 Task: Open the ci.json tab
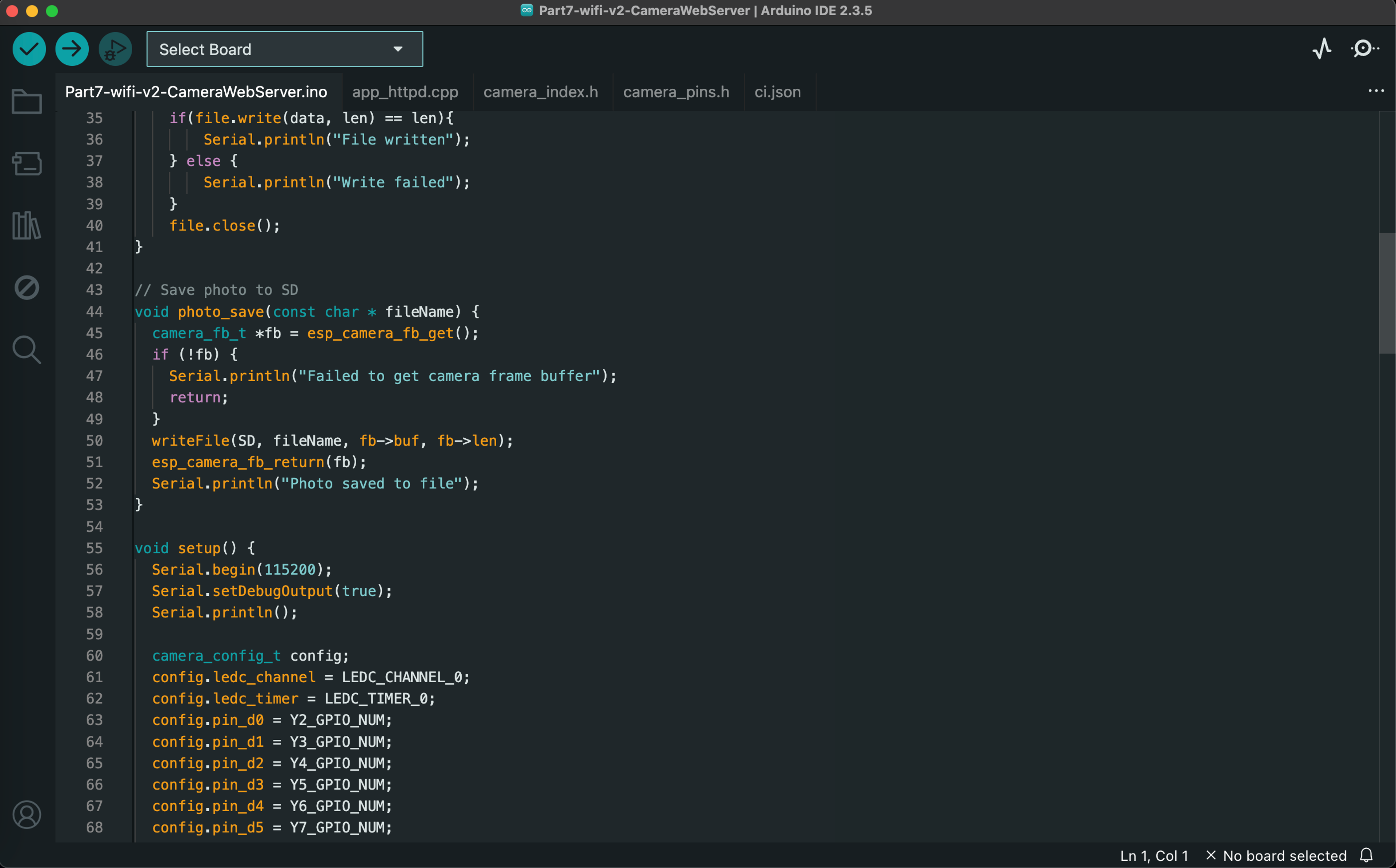(777, 92)
